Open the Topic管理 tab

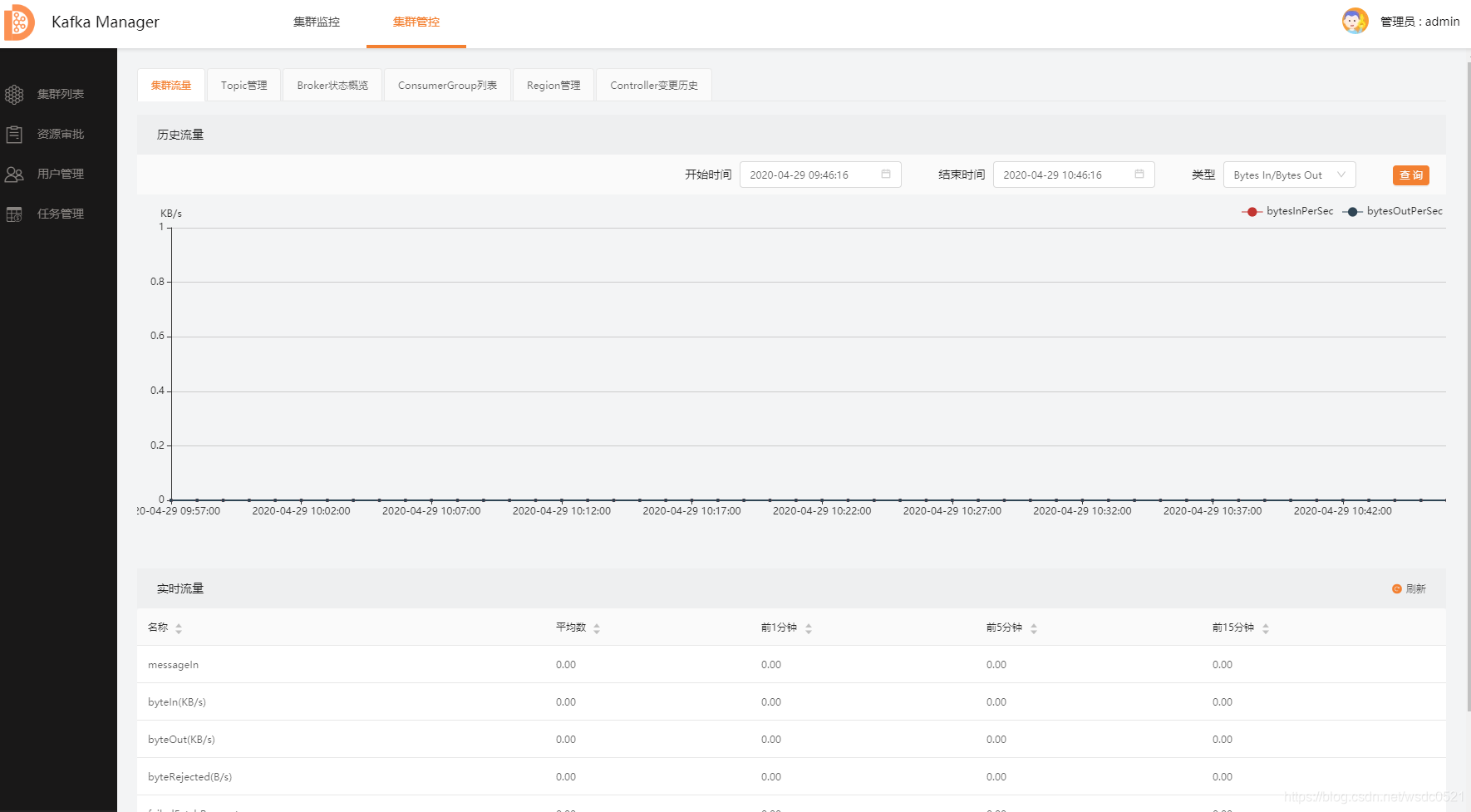tap(244, 85)
